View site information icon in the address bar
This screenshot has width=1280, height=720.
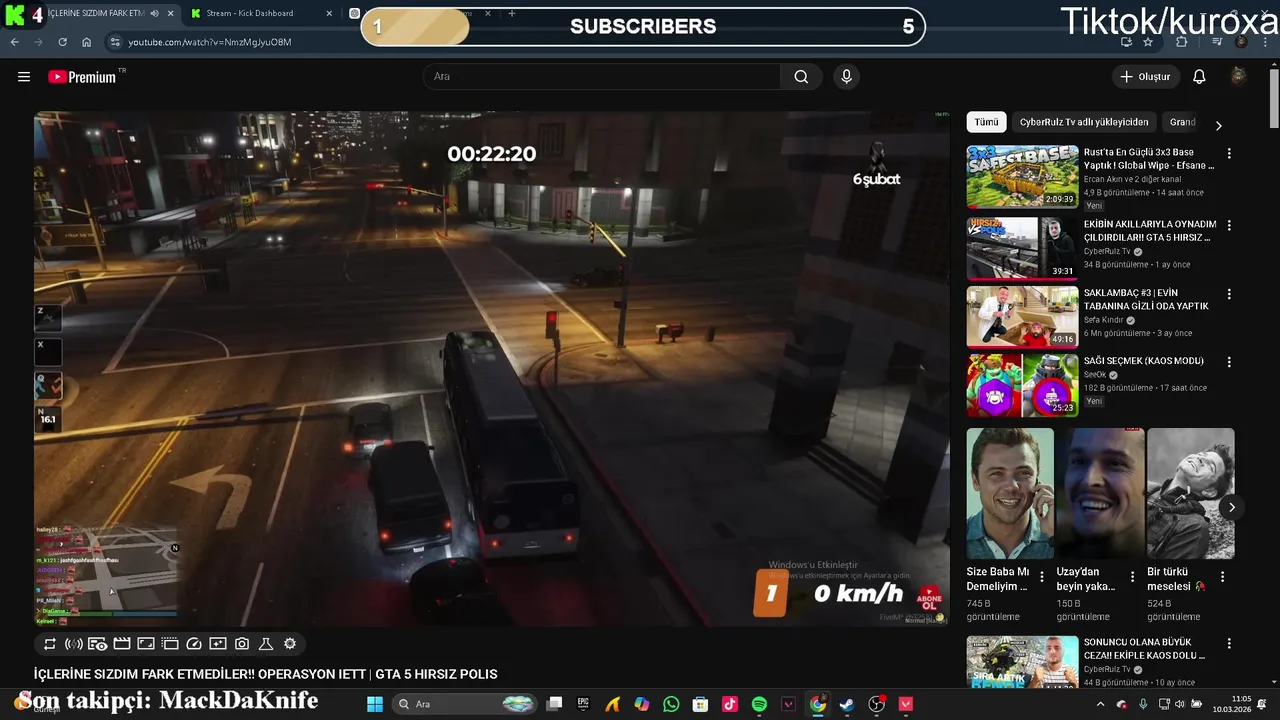pyautogui.click(x=115, y=42)
